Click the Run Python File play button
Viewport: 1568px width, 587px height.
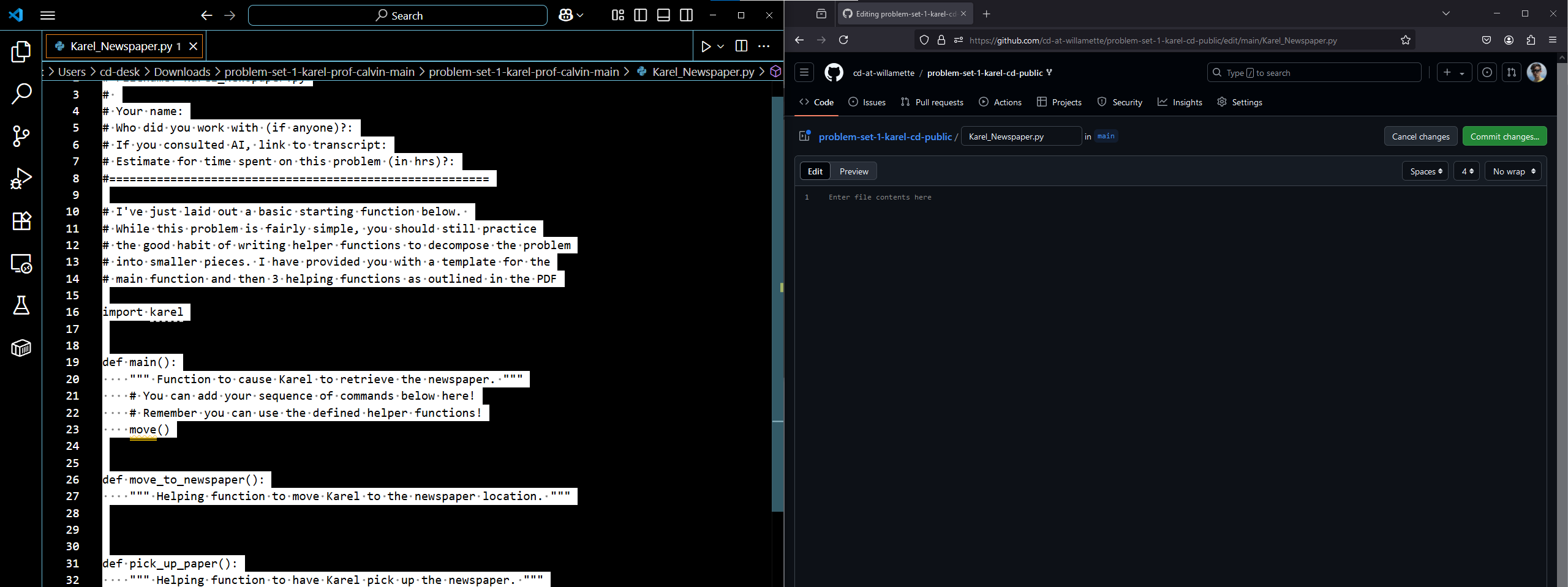[x=706, y=47]
